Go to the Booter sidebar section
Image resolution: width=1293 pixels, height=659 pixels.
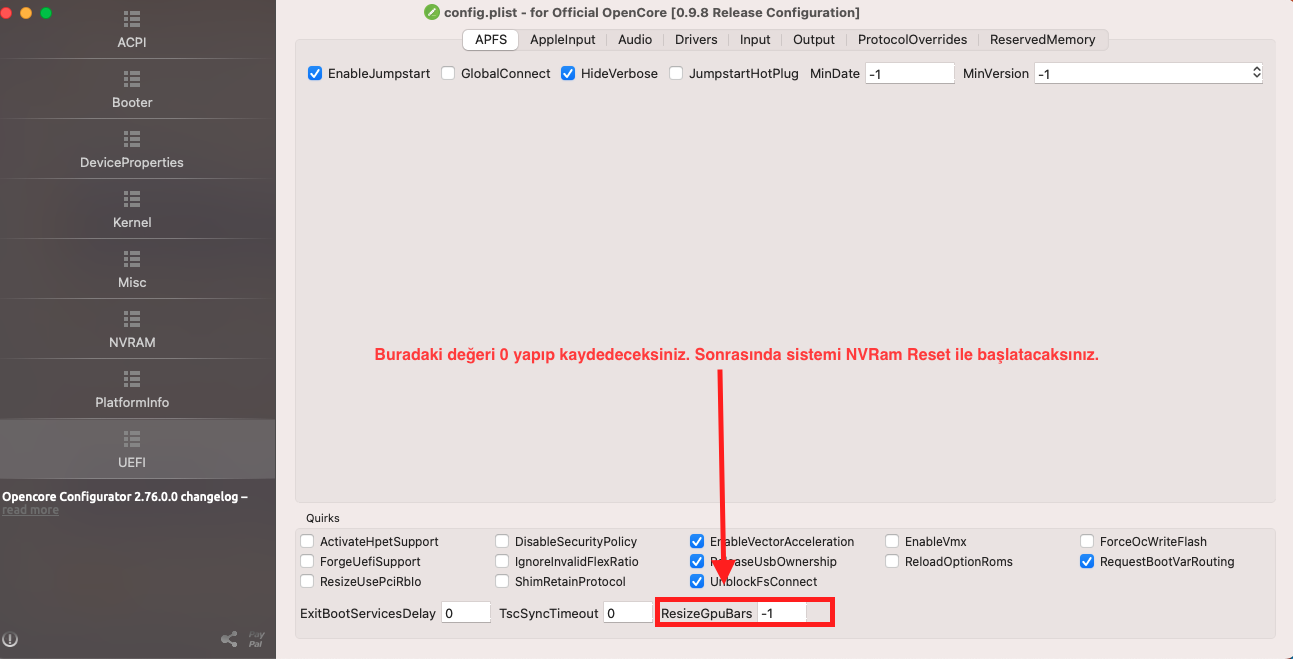pyautogui.click(x=132, y=90)
